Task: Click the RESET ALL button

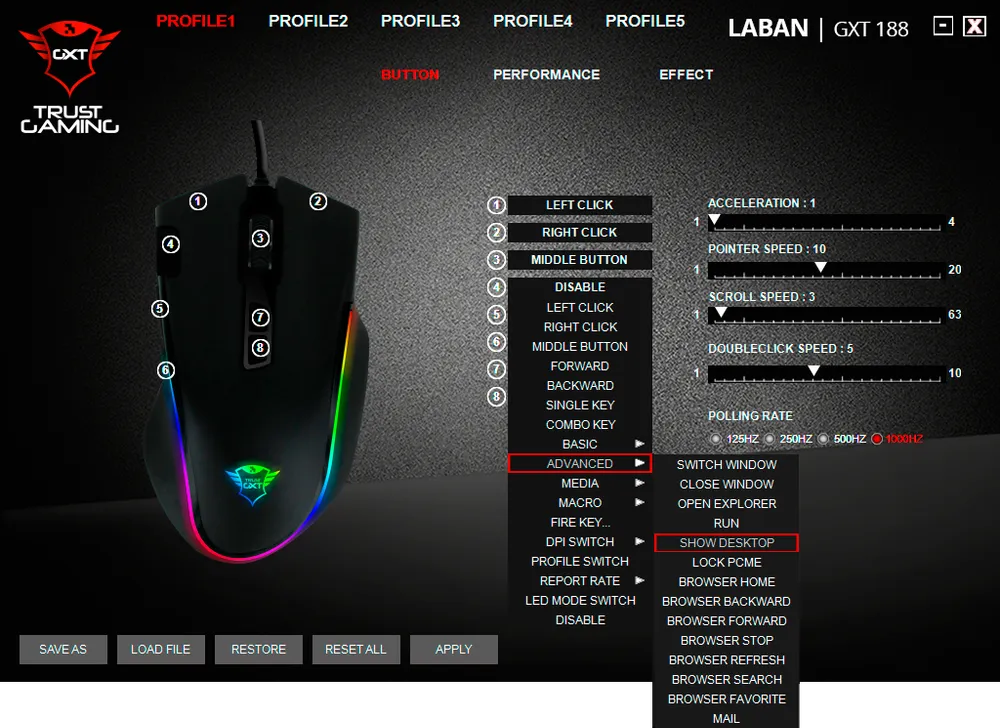Action: pyautogui.click(x=356, y=649)
